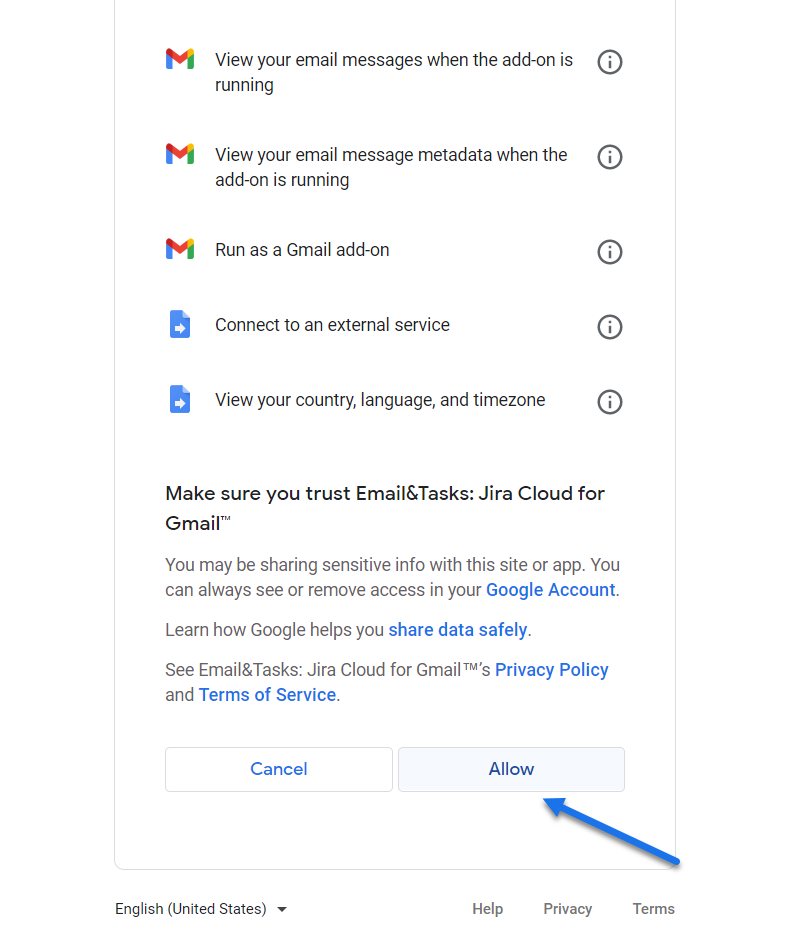View the Terms of Service link
The image size is (797, 947).
point(267,695)
